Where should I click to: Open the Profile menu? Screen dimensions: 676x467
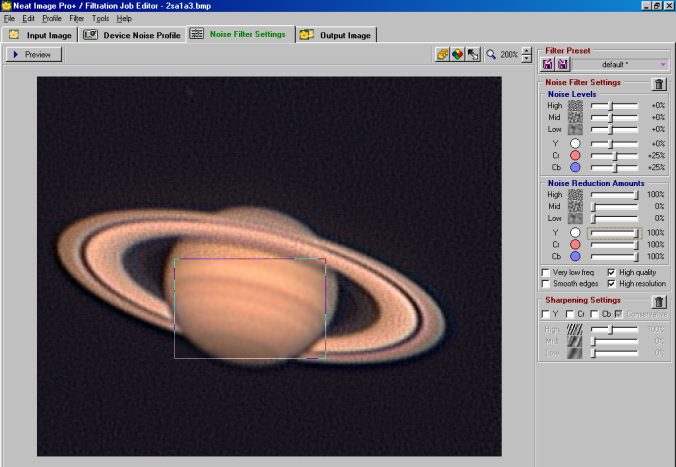tap(51, 18)
